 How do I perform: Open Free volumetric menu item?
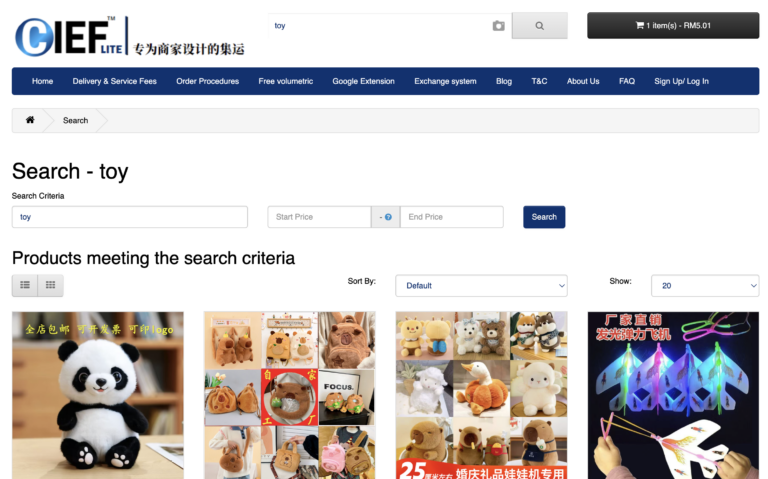click(286, 81)
